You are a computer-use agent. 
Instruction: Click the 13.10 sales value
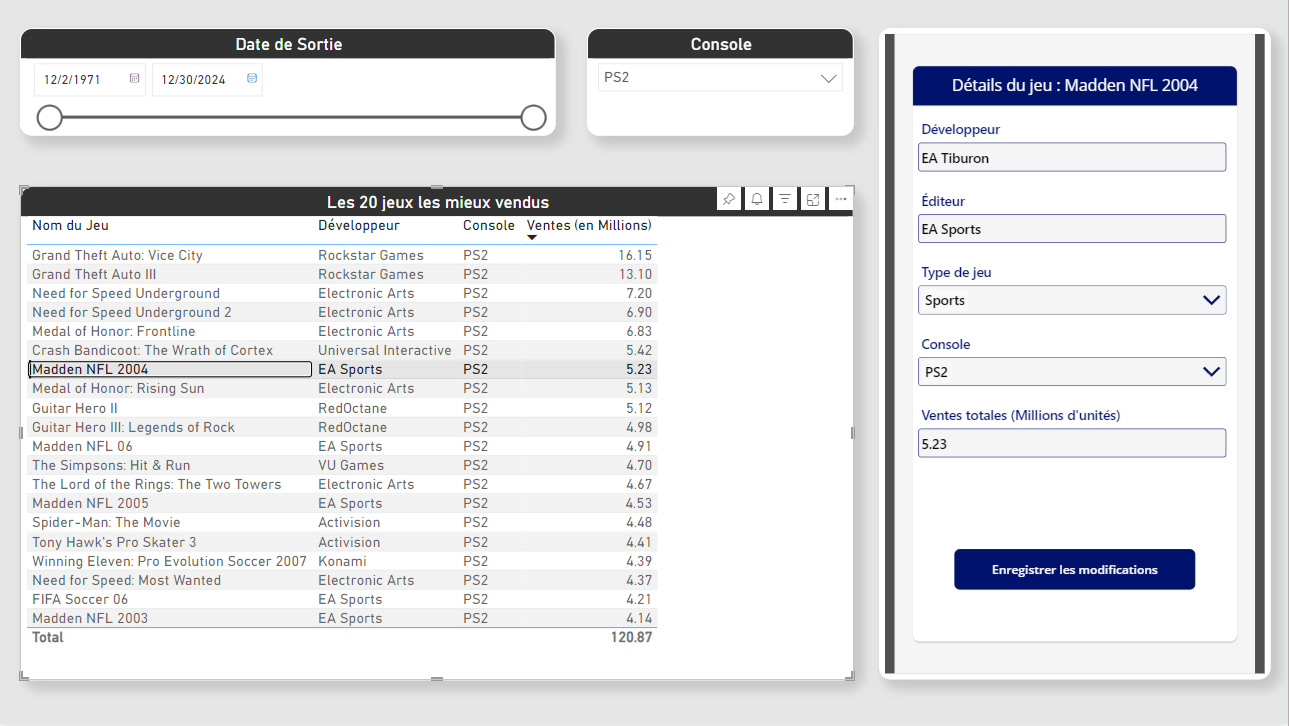634,274
